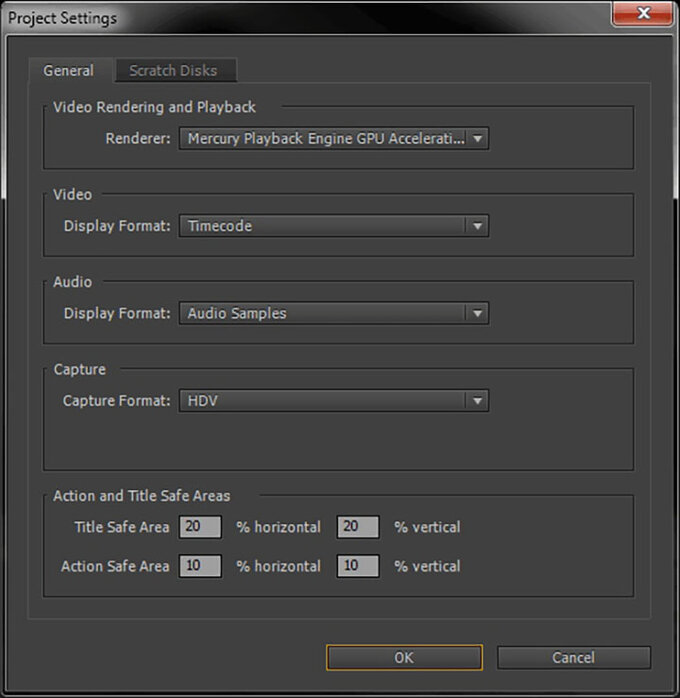Open the Capture Format HDV box
680x698 pixels.
[323, 401]
